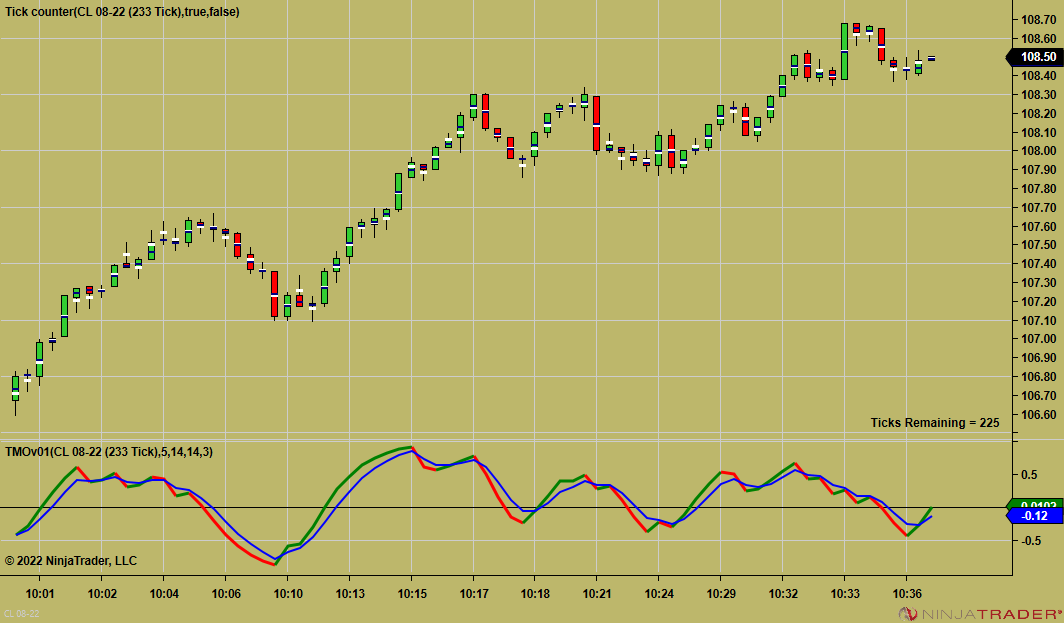Image resolution: width=1064 pixels, height=623 pixels.
Task: Click the 108.70 price axis label
Action: tap(1038, 20)
